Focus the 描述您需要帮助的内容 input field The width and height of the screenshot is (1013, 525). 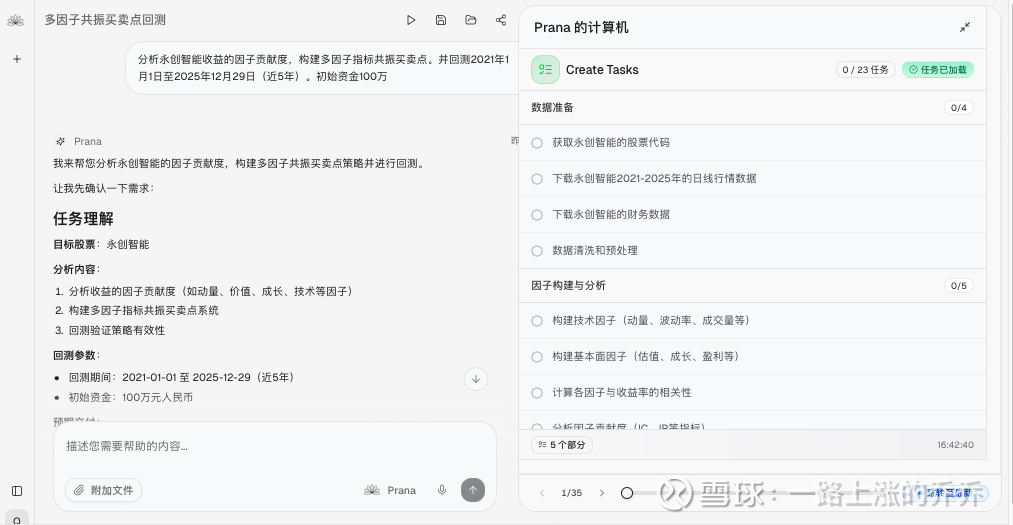coord(275,446)
